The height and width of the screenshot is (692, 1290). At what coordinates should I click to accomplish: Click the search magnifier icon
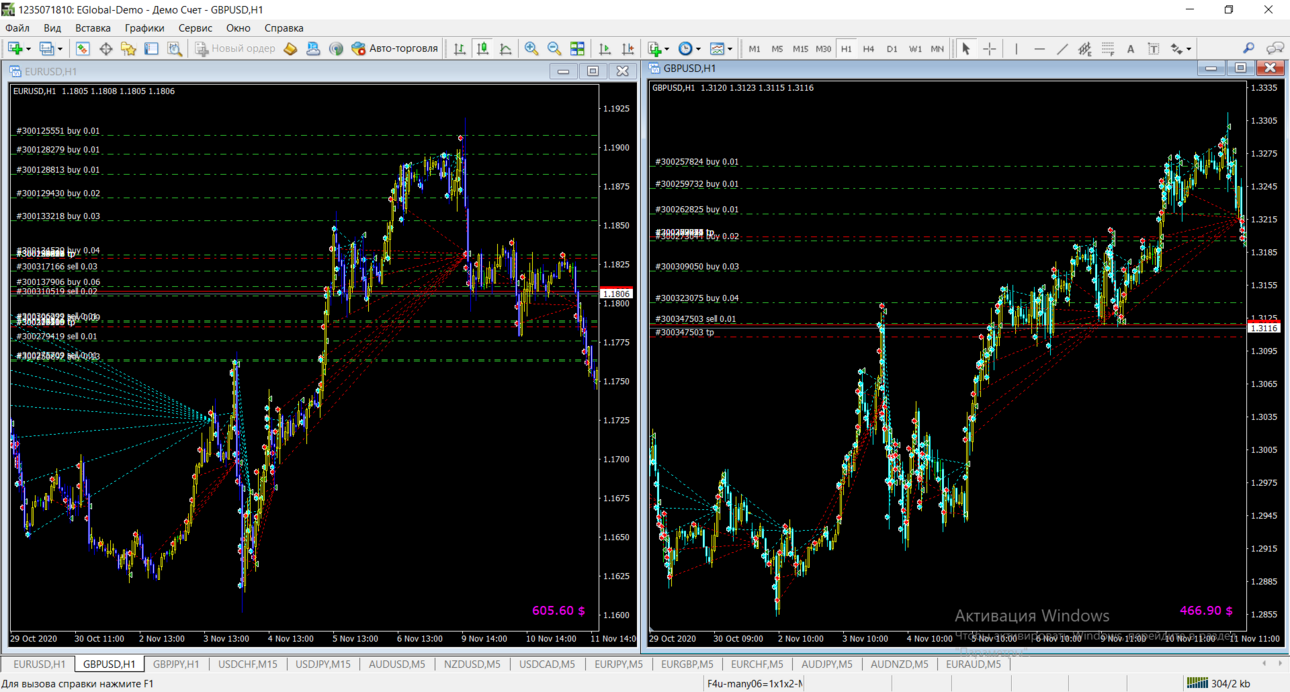point(1249,48)
